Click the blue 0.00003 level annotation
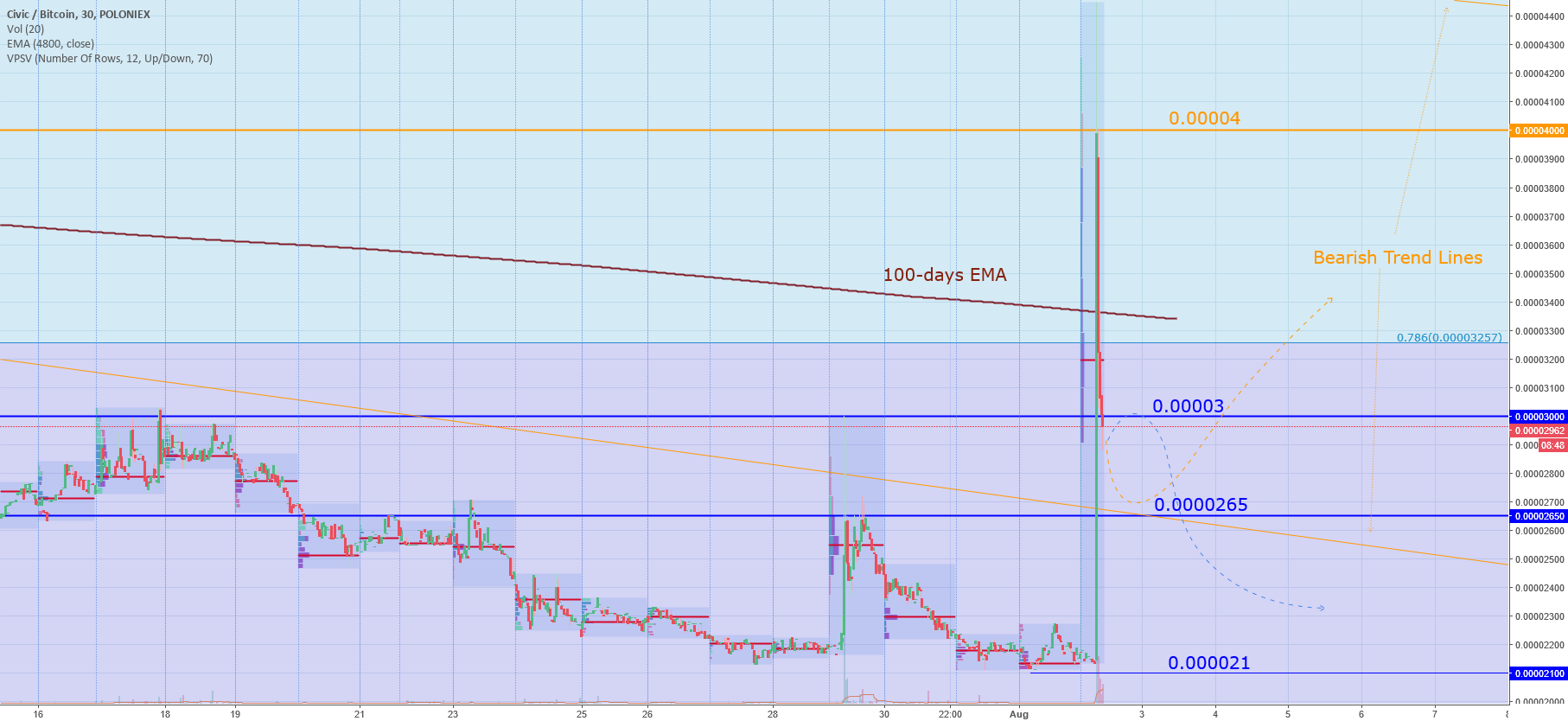The height and width of the screenshot is (721, 1568). 1189,406
